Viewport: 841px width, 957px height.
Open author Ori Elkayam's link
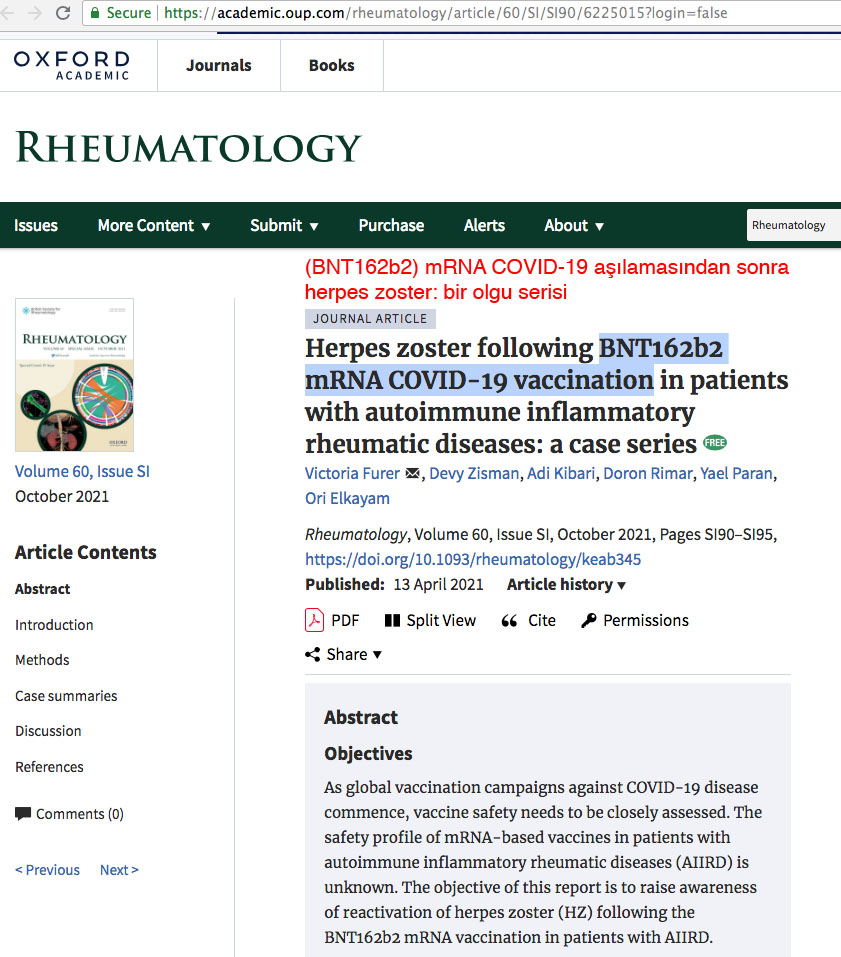coord(347,498)
